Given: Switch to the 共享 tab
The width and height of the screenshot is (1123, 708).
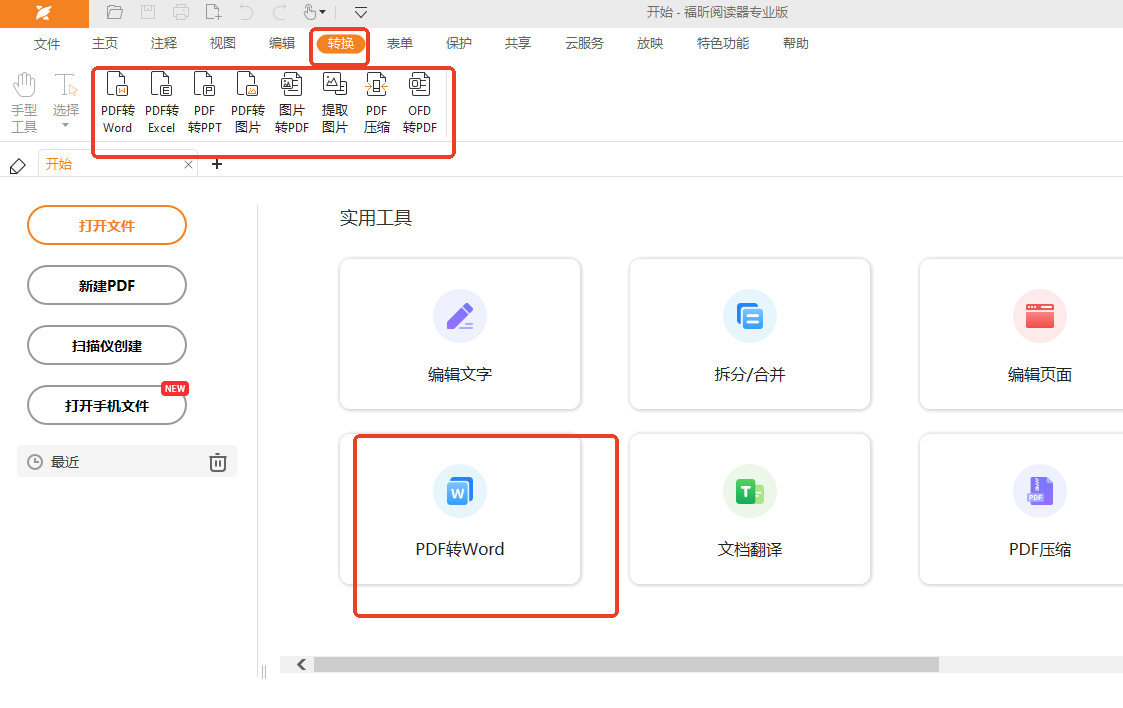Looking at the screenshot, I should pos(518,44).
